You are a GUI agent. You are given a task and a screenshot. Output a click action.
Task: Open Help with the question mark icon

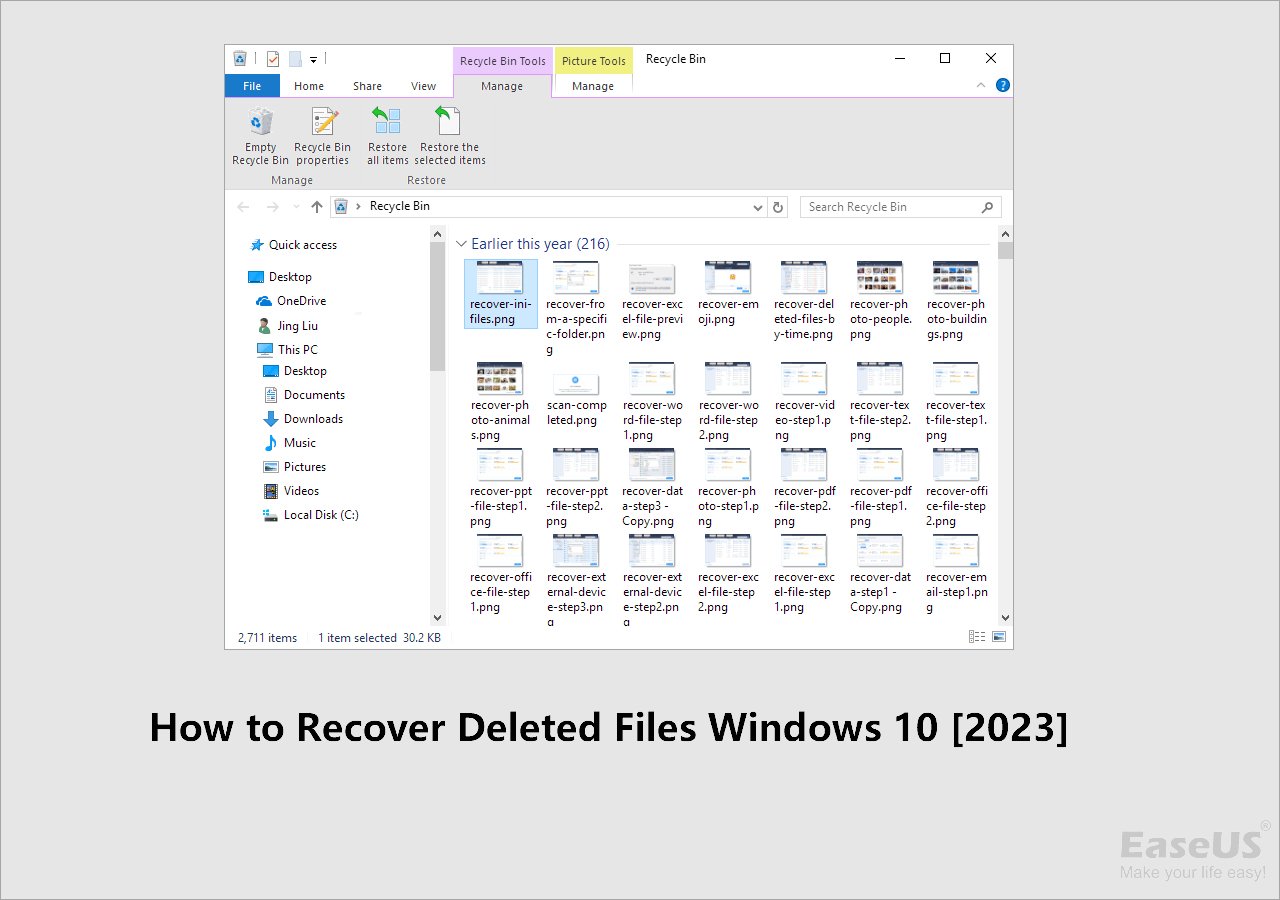click(1002, 86)
